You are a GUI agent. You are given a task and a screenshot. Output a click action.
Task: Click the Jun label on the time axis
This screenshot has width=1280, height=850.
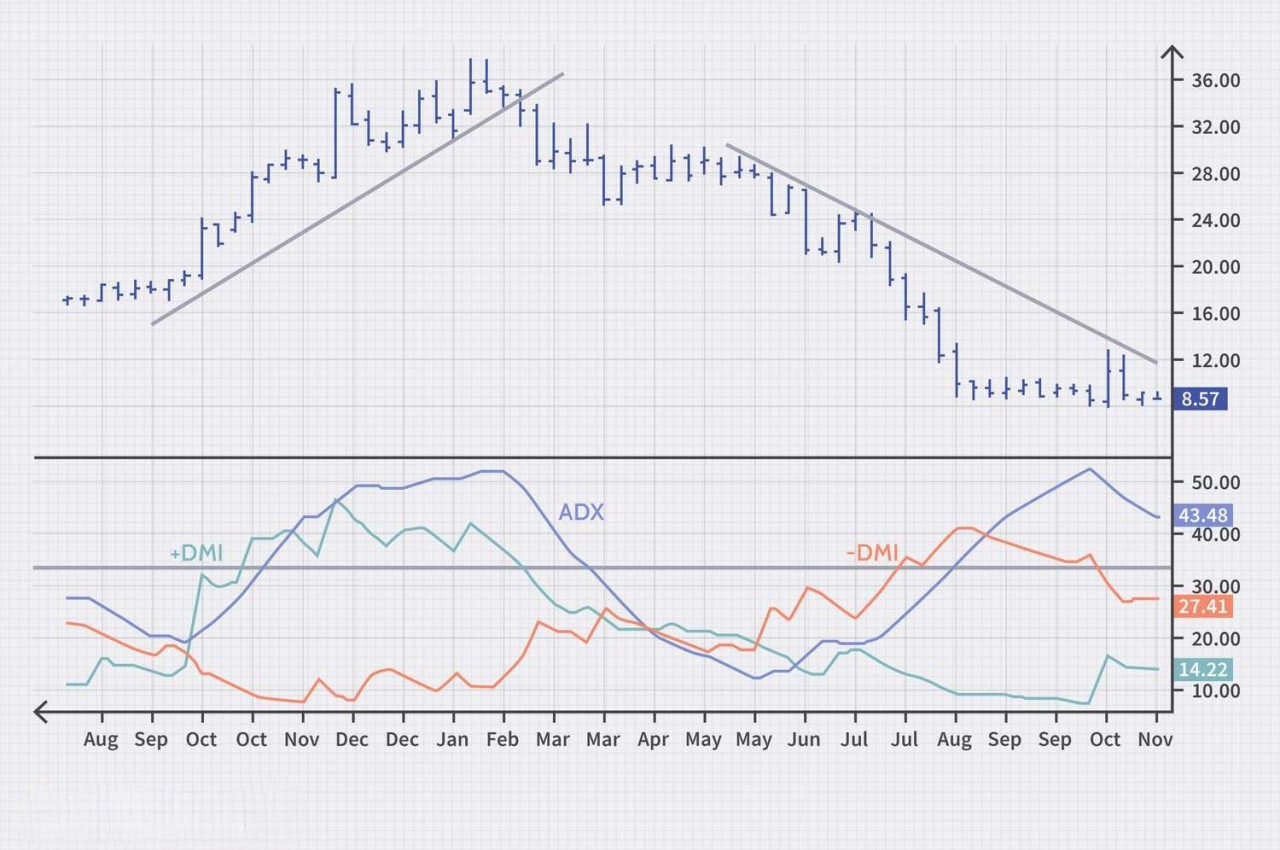(x=804, y=740)
